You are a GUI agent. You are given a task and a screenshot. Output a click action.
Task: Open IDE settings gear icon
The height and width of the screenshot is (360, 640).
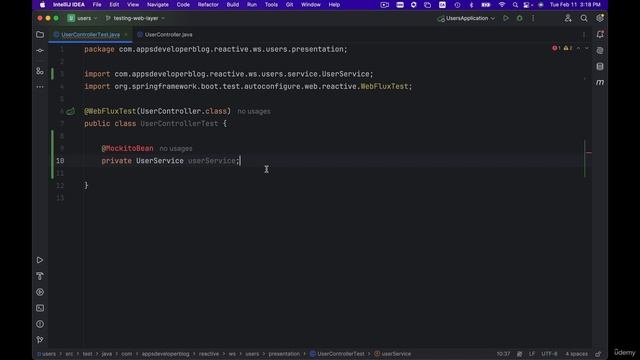point(600,18)
